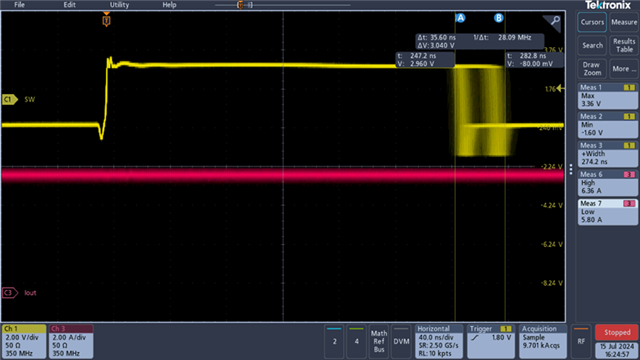Click the zoom magnifier icon on waveform

coord(554,21)
